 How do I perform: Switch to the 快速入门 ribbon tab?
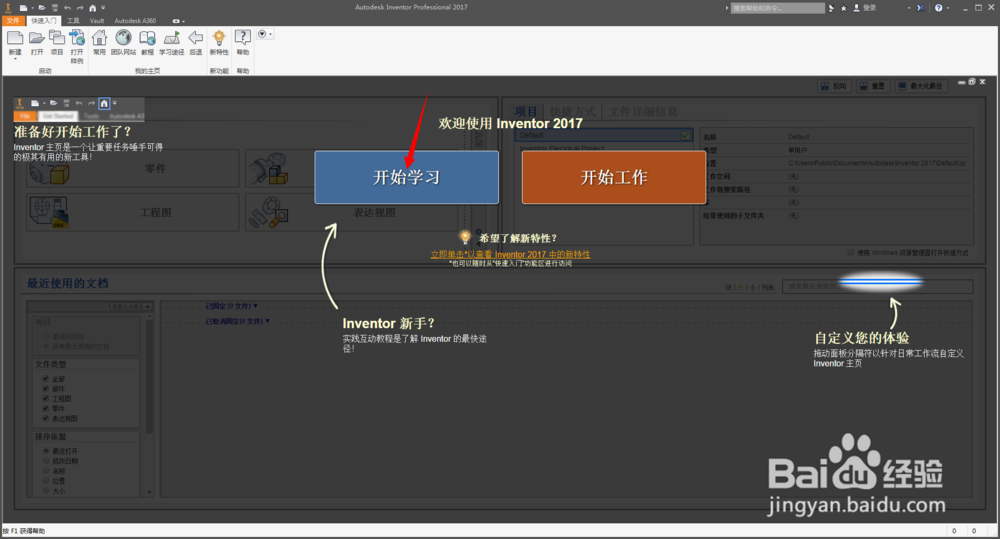pyautogui.click(x=43, y=21)
